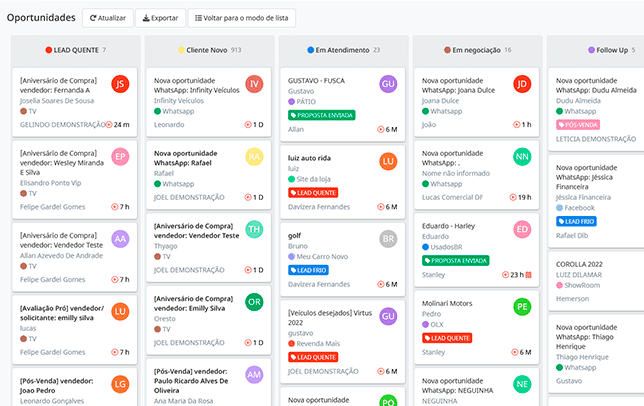Viewport: 644px width, 406px height.
Task: Click LEAD FRIO tag on golf card
Action: pos(308,270)
